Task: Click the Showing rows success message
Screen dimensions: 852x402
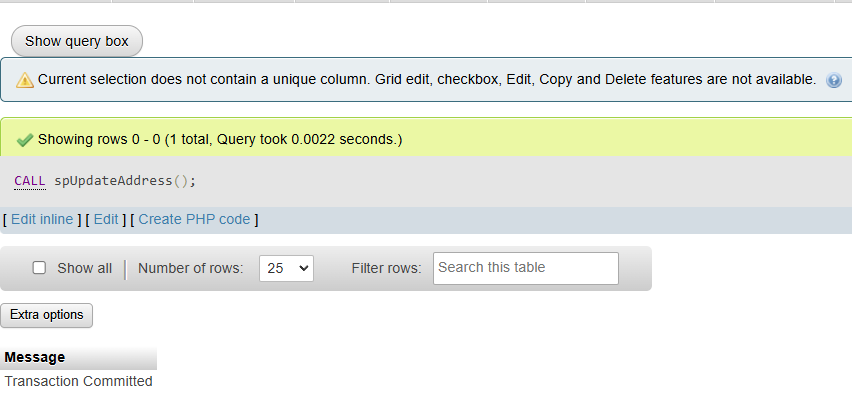Action: point(220,140)
